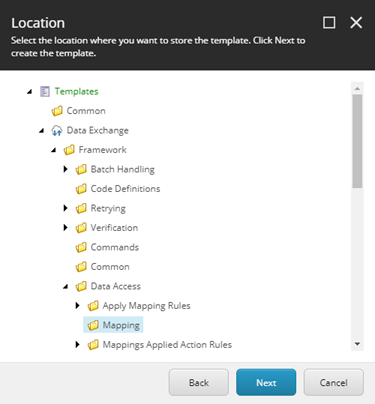The width and height of the screenshot is (375, 404).
Task: Click the Data Exchange cloud icon
Action: 57,130
